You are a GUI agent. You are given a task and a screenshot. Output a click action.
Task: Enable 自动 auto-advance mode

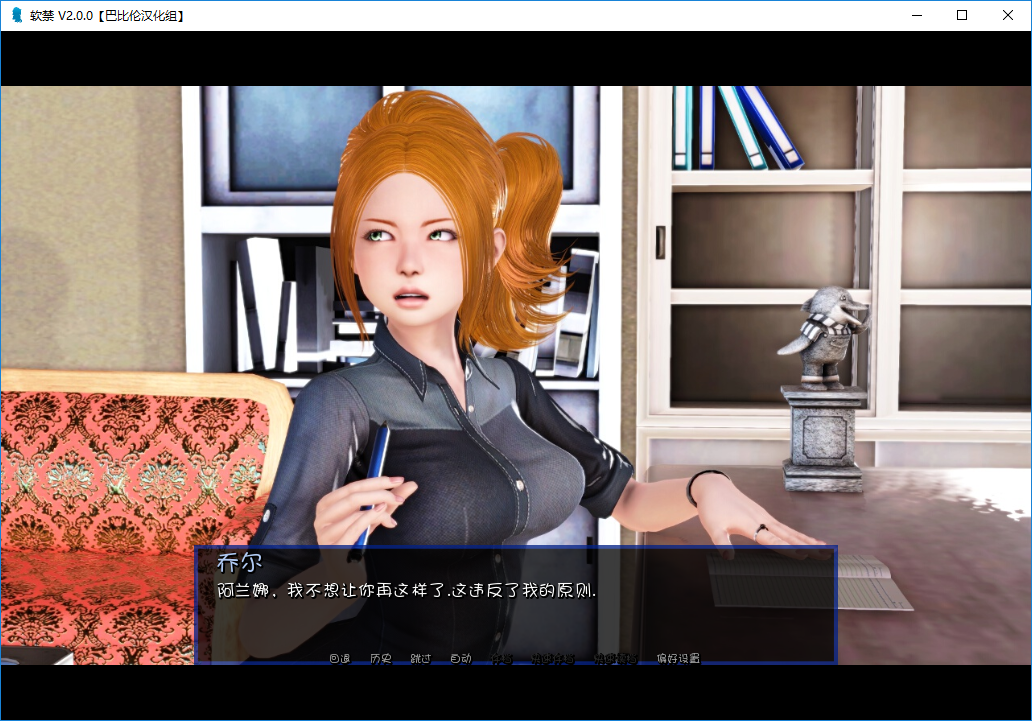[x=462, y=657]
